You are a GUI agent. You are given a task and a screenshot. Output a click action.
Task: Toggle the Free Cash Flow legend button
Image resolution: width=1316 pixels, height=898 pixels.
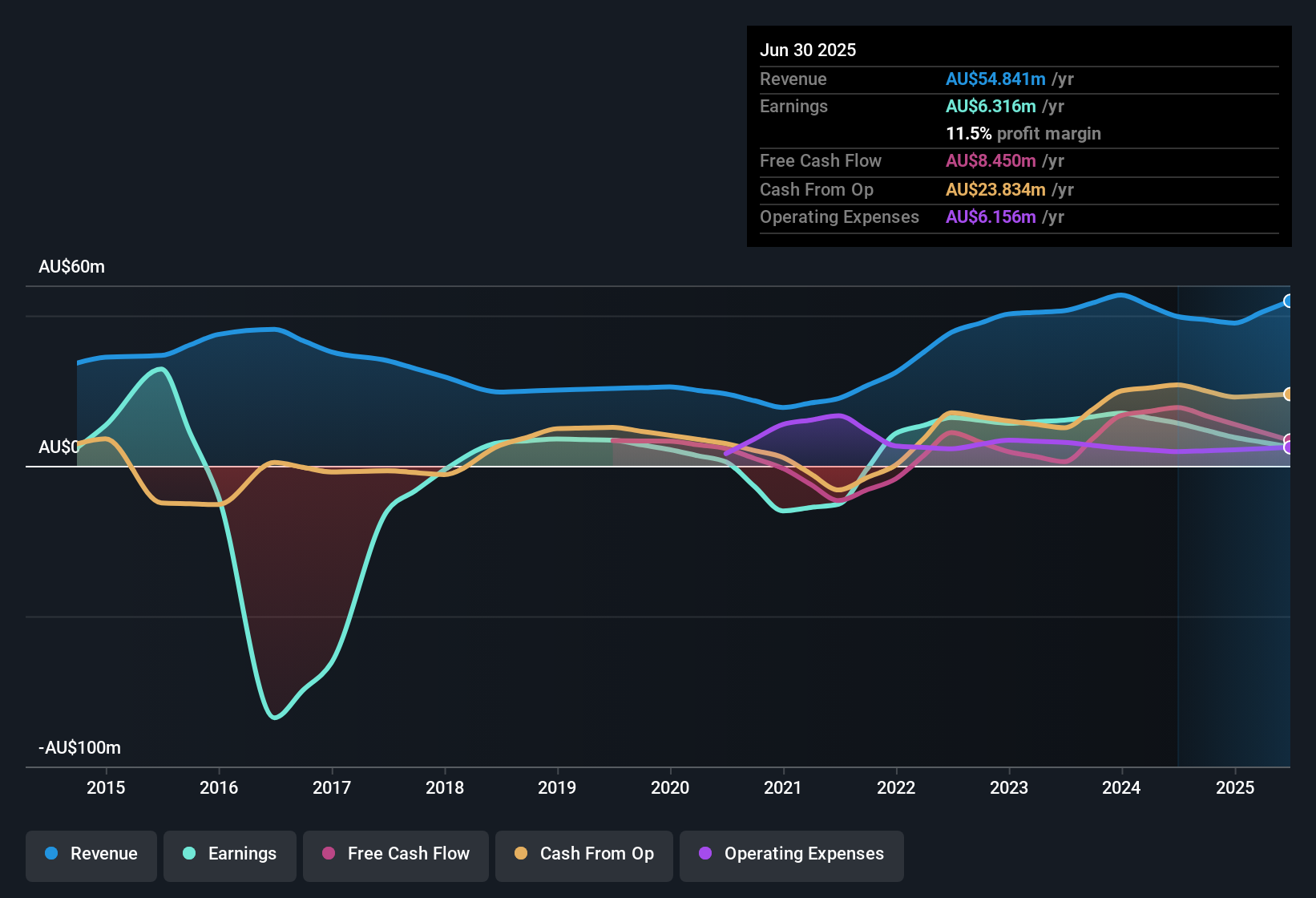click(396, 856)
